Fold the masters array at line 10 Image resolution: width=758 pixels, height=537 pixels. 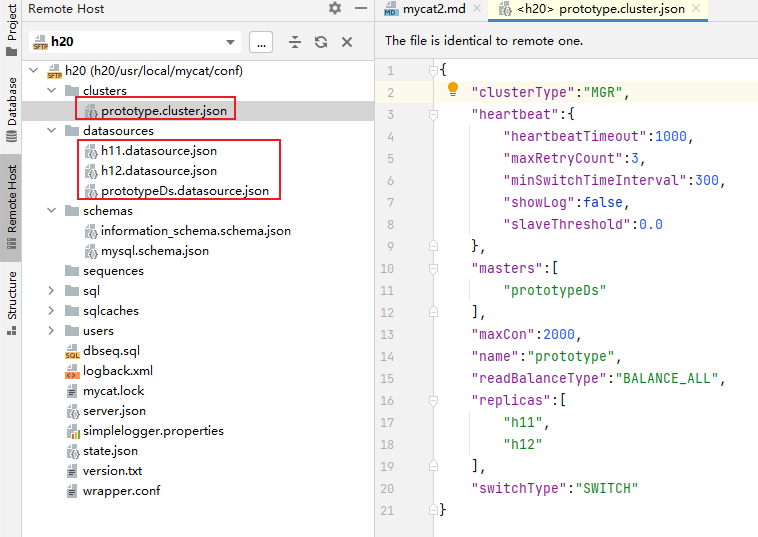[433, 269]
